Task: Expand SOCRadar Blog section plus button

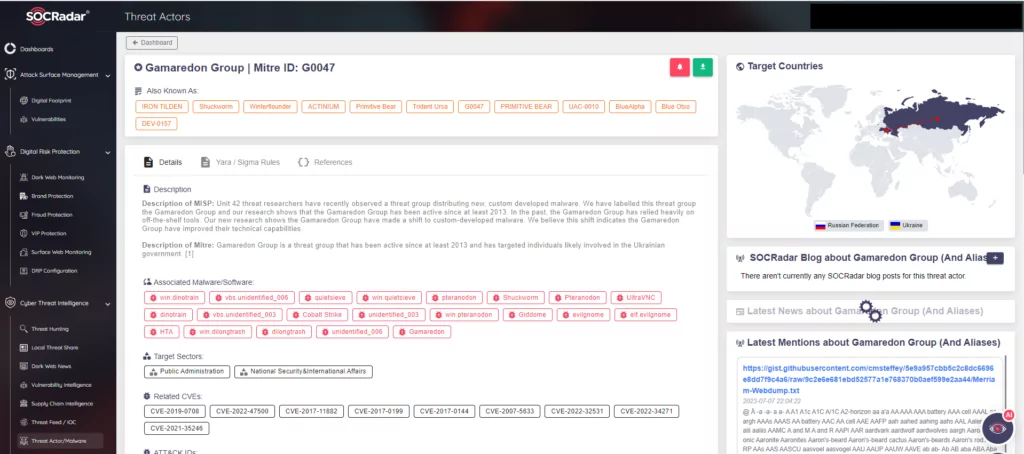Action: tap(995, 258)
